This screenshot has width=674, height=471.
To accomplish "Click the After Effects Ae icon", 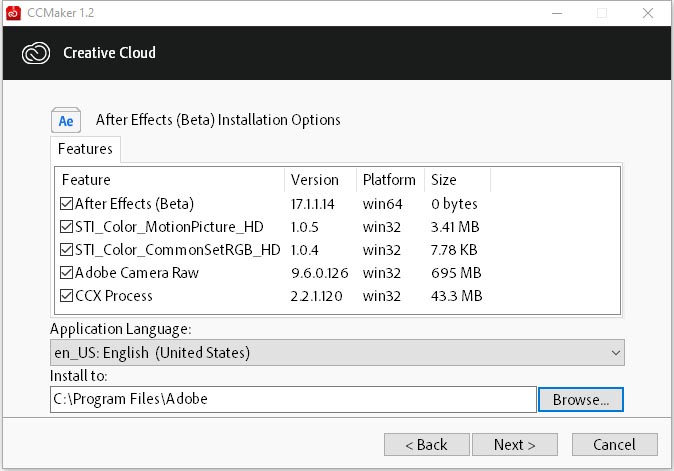I will (x=66, y=120).
